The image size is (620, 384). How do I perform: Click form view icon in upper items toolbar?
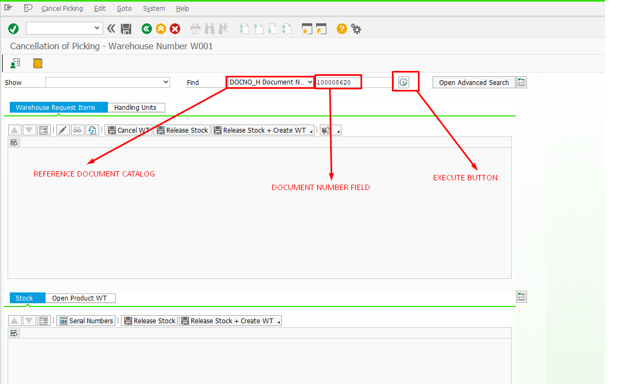point(43,130)
